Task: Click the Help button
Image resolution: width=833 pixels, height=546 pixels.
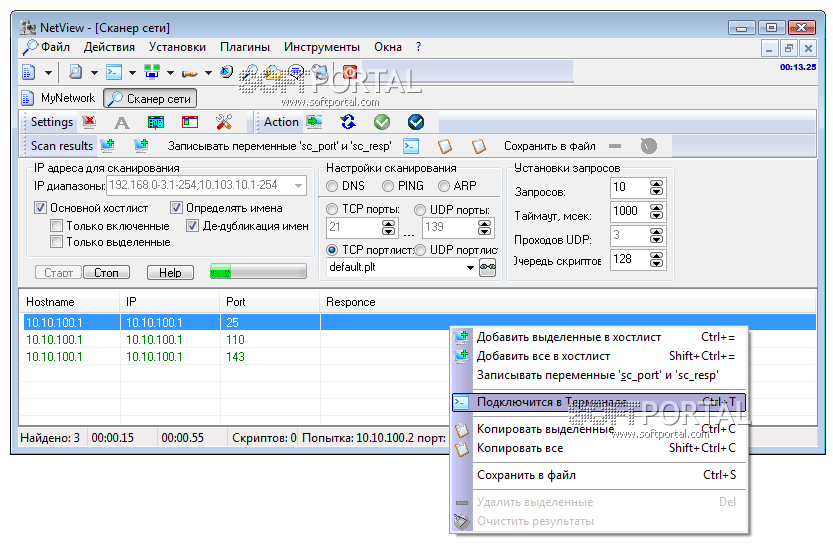Action: tap(170, 272)
